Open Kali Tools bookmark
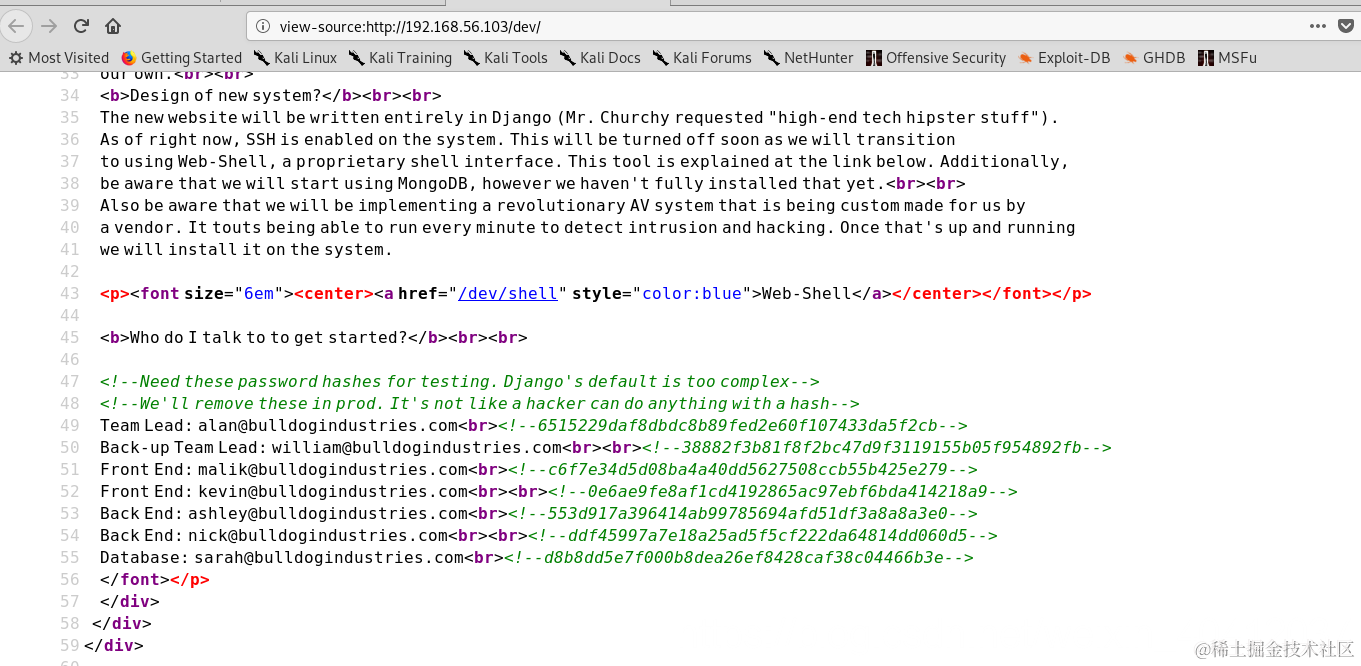Screen dimensions: 1361x666 click(x=505, y=58)
